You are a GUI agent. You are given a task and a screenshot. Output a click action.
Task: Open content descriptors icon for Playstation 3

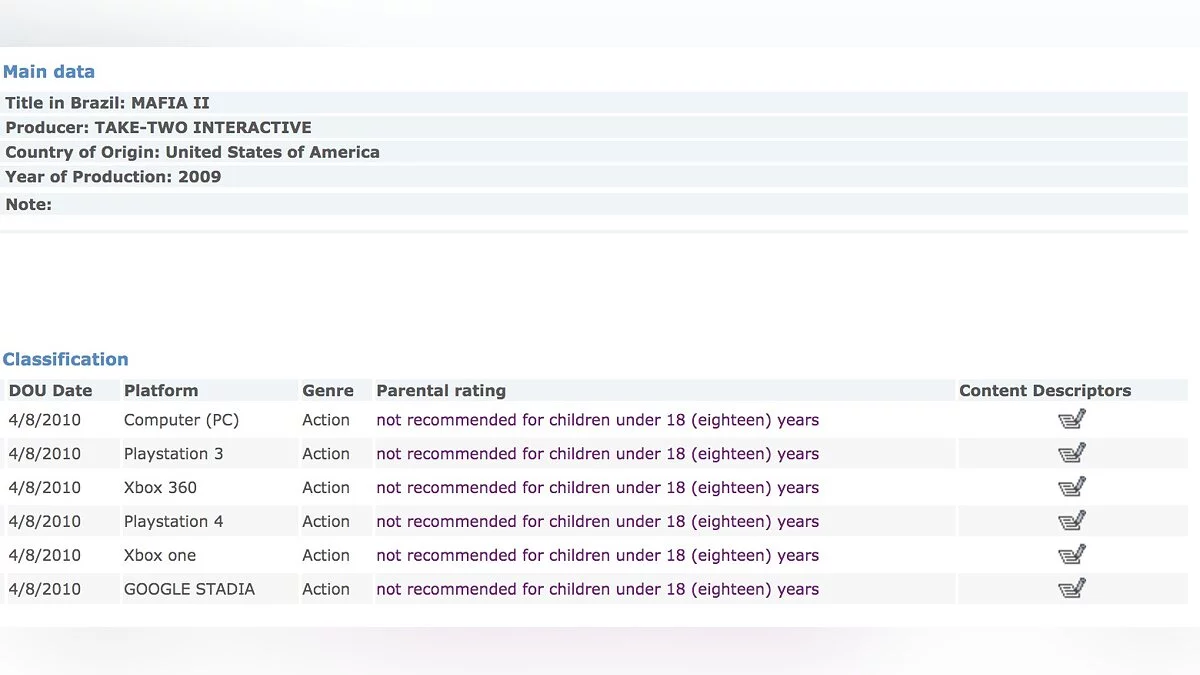click(x=1071, y=454)
